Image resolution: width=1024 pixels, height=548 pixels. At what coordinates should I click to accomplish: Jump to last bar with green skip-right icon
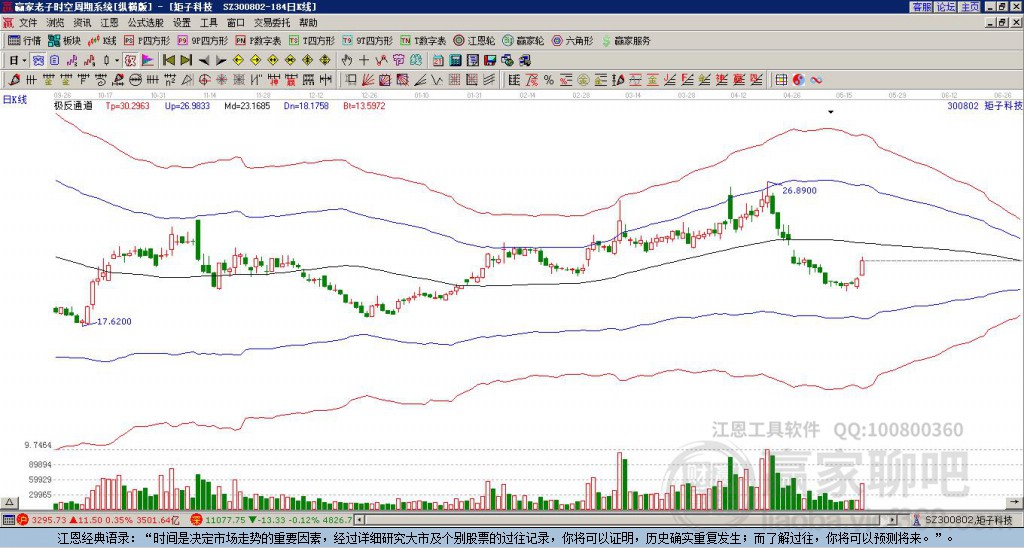(185, 61)
